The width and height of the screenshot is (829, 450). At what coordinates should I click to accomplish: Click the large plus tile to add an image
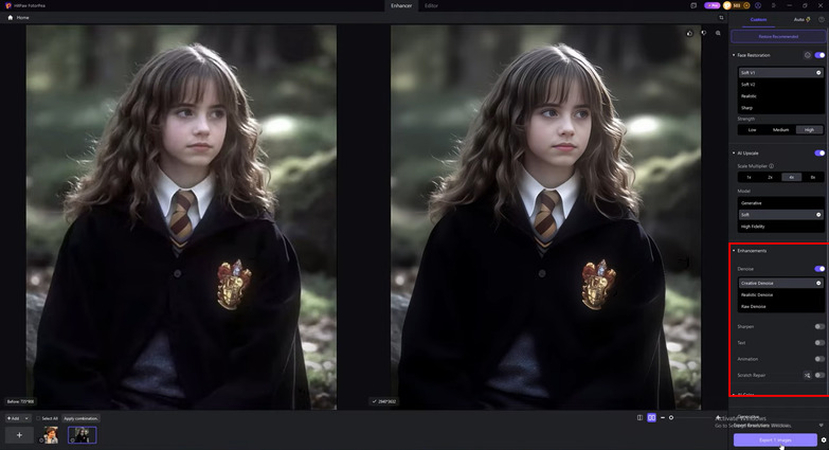coord(20,435)
